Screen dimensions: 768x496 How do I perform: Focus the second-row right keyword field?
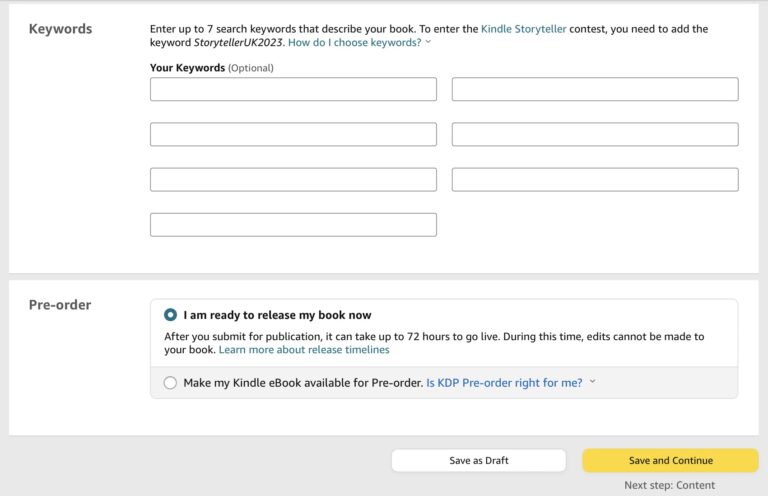[595, 134]
